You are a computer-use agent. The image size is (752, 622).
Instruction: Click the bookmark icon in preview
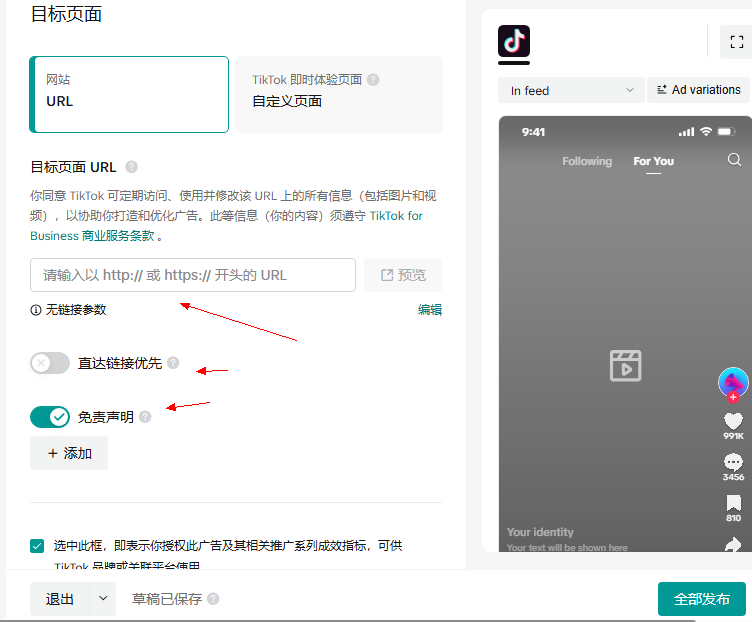click(x=733, y=502)
